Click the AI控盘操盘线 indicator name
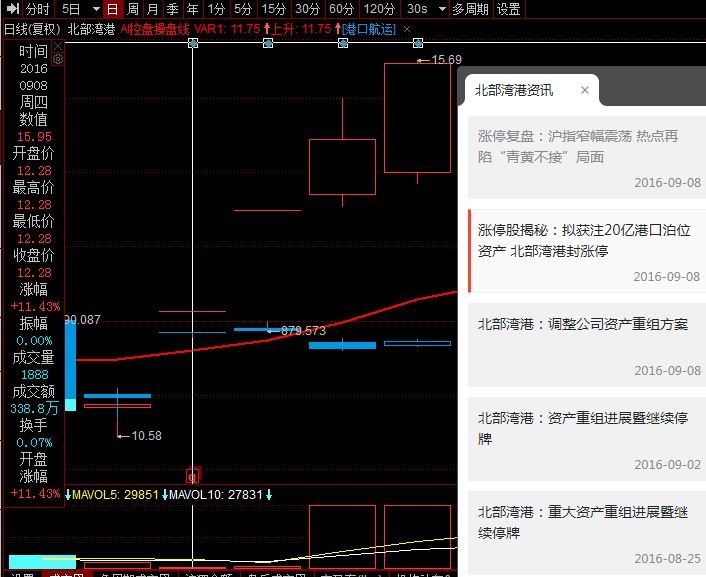The image size is (706, 577). pyautogui.click(x=155, y=29)
